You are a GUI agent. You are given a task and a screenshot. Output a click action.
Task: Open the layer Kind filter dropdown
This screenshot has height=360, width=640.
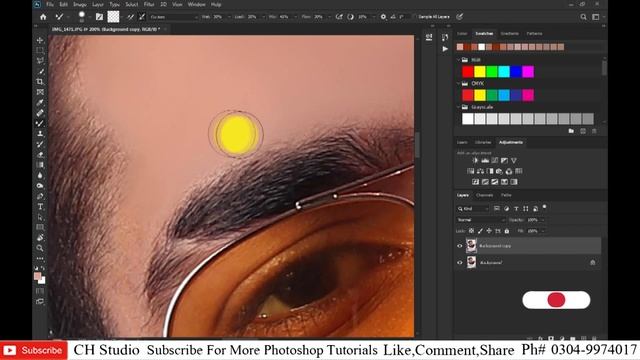[473, 209]
